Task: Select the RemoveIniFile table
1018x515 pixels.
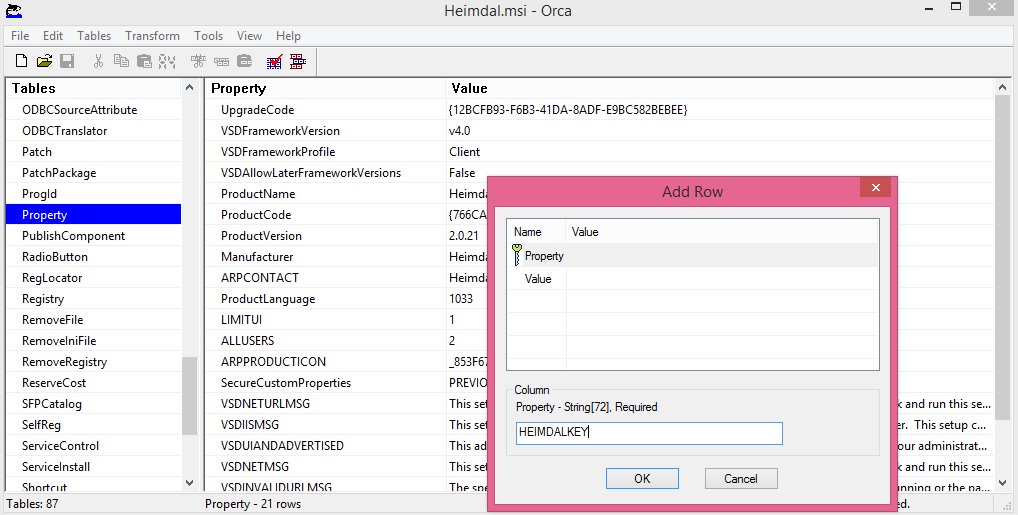Action: [x=93, y=340]
